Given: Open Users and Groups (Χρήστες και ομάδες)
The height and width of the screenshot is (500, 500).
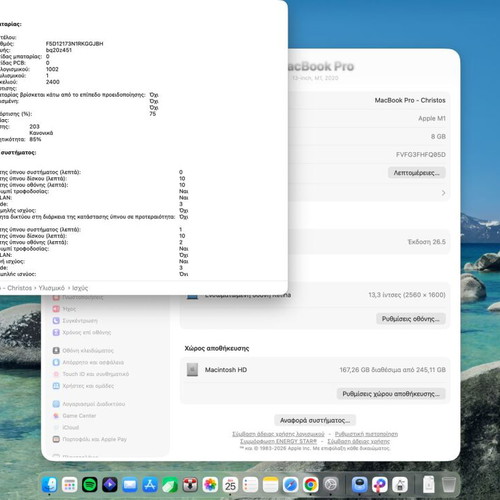Looking at the screenshot, I should click(83, 386).
